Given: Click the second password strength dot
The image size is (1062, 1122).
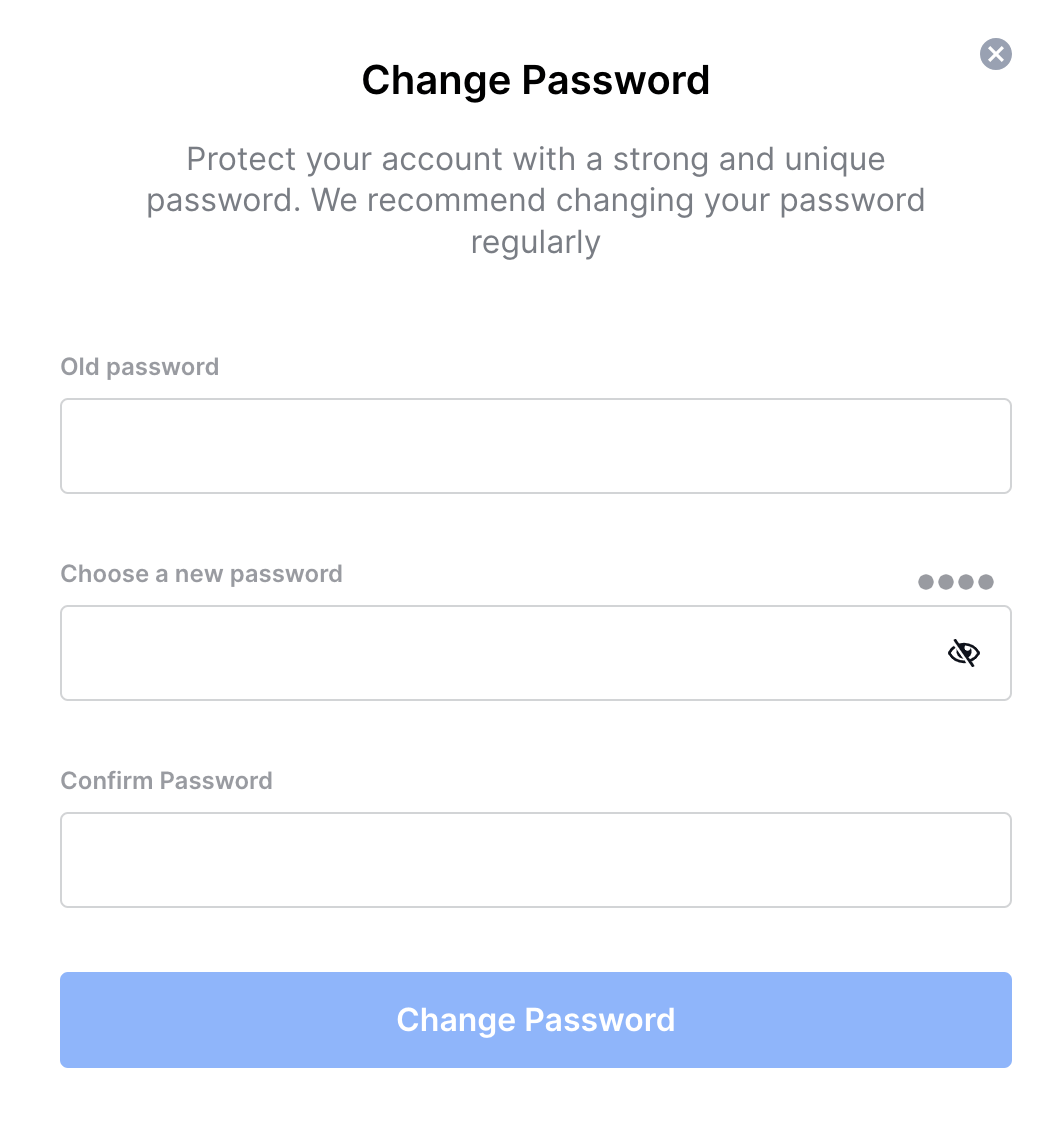Looking at the screenshot, I should pos(944,581).
